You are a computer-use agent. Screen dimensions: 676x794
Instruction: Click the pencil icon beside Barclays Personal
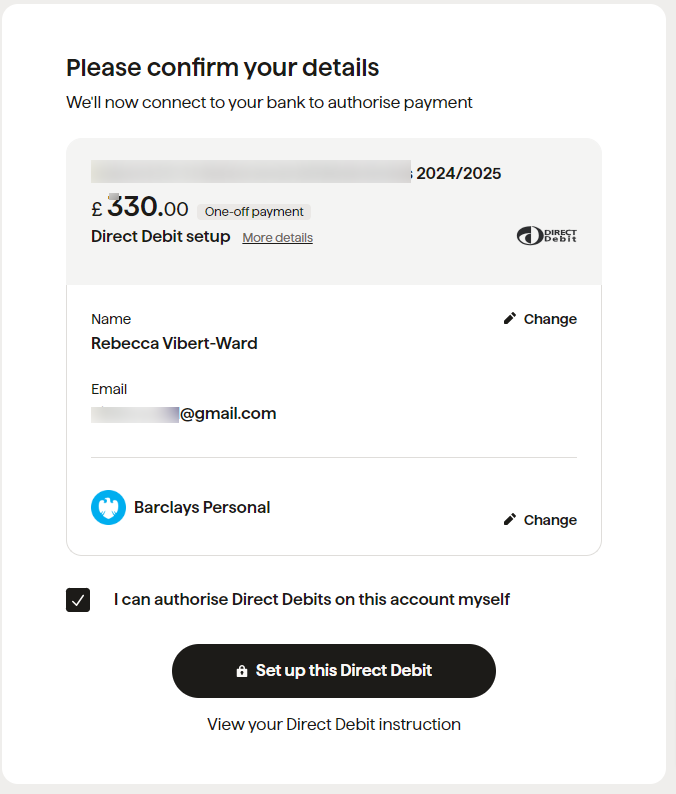click(510, 520)
